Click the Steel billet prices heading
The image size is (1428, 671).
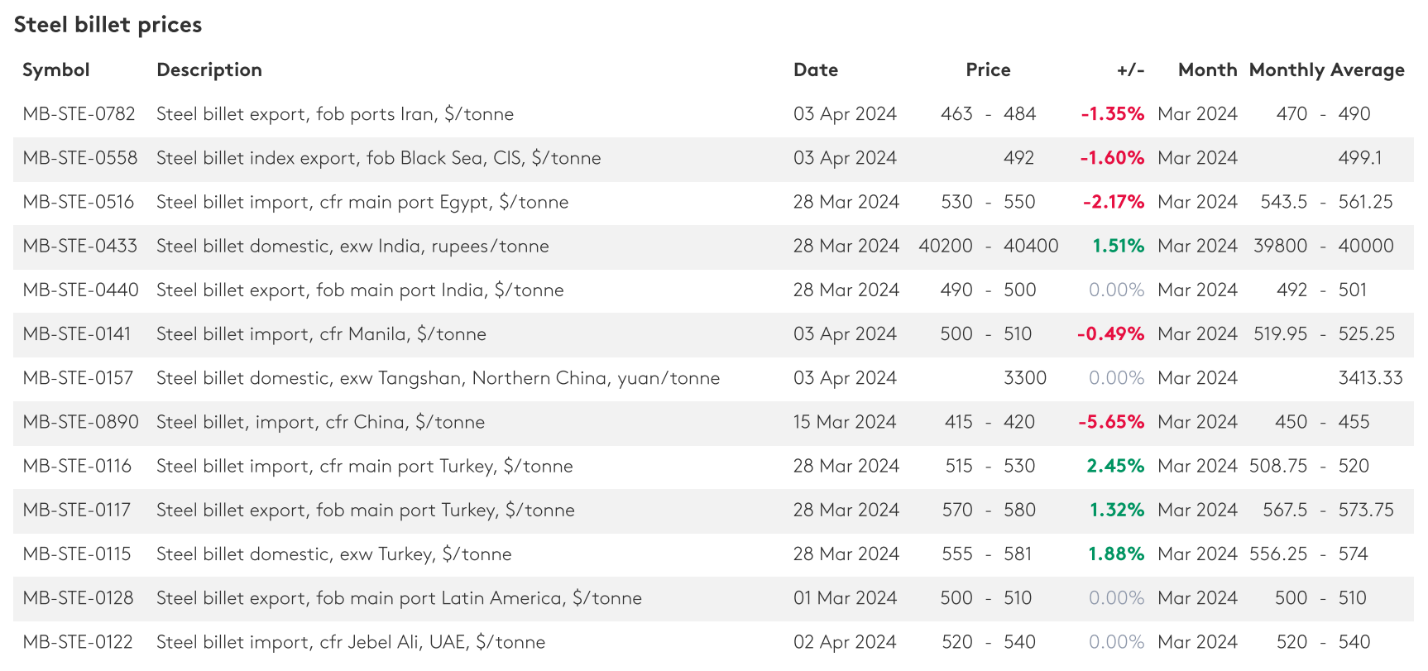click(x=108, y=25)
